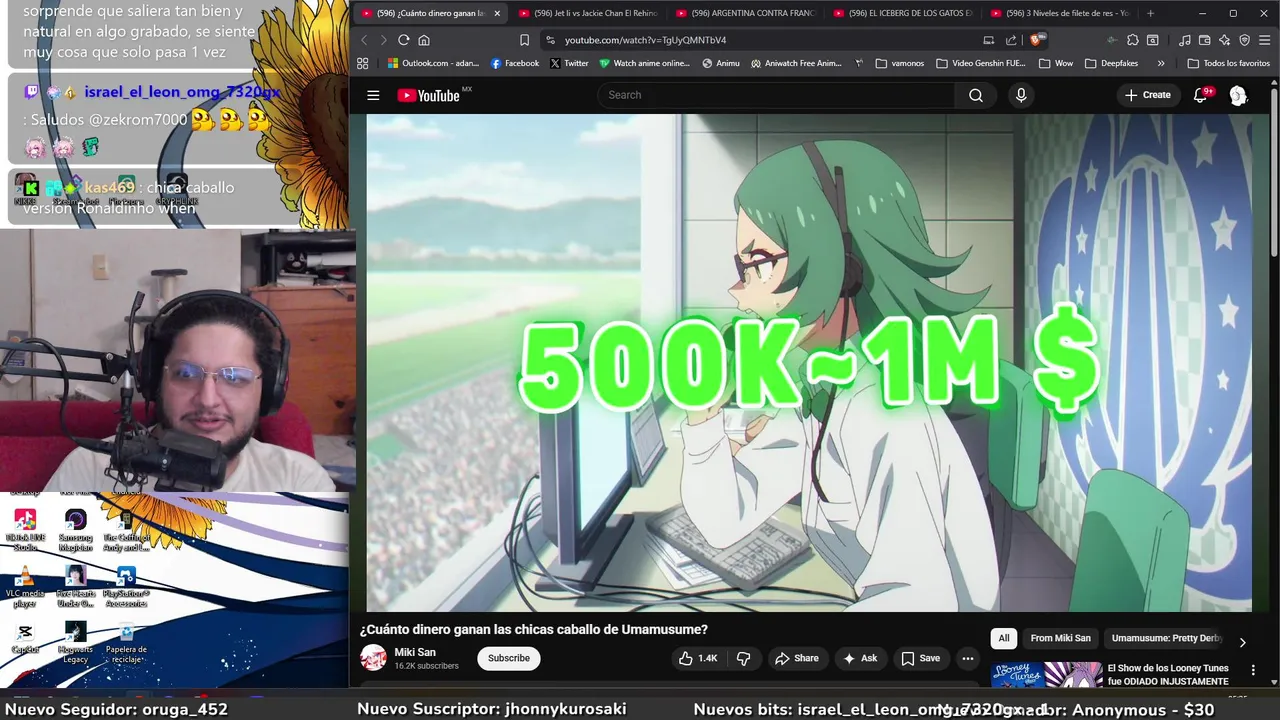Expand Todos los favoritos folder
Image resolution: width=1280 pixels, height=720 pixels.
tap(1228, 63)
